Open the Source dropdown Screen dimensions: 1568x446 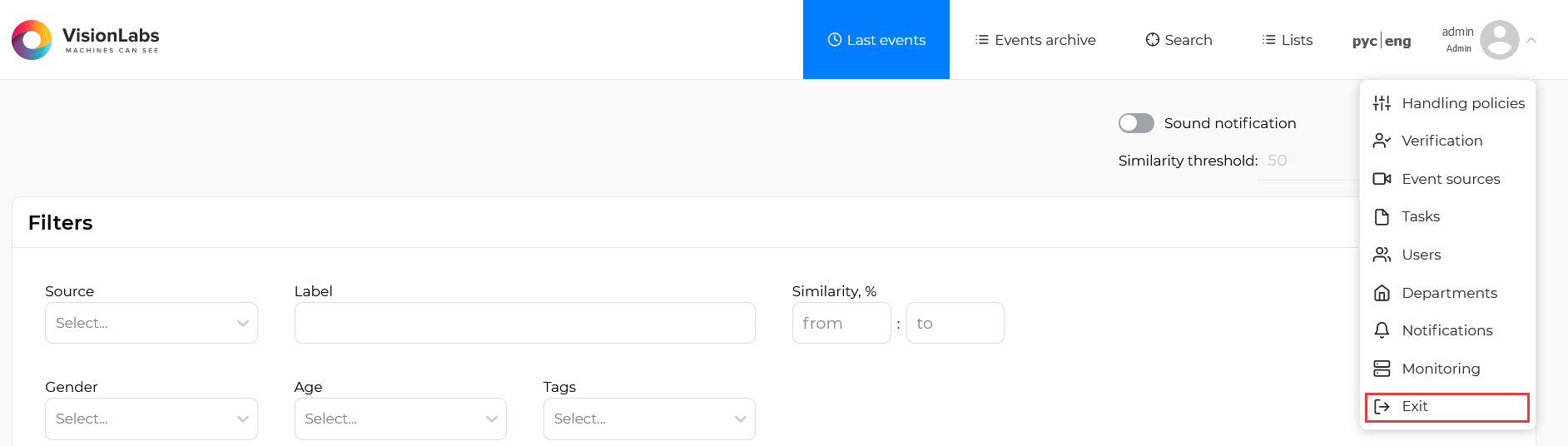151,323
